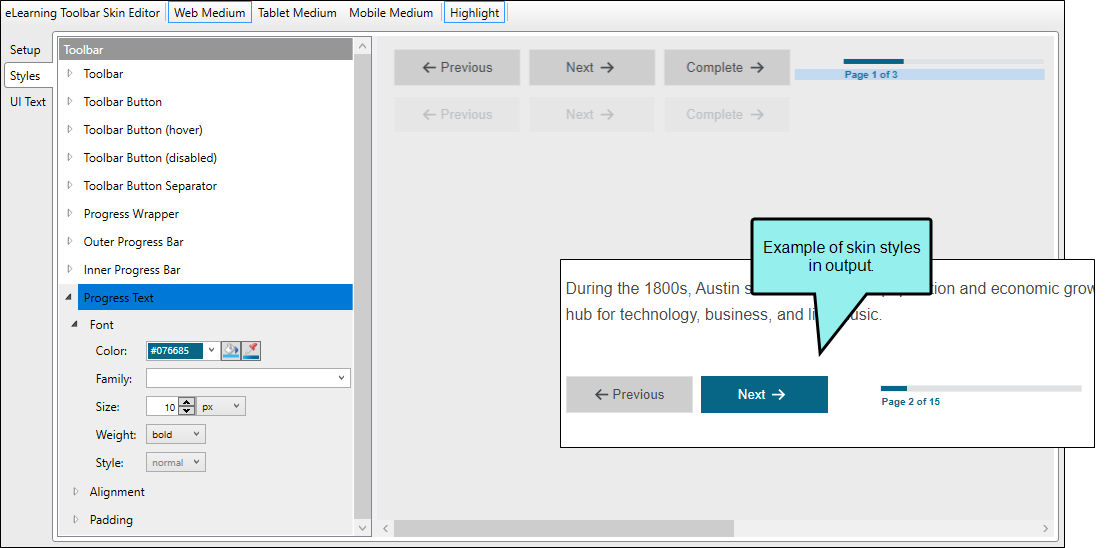1107x548 pixels.
Task: Click the enabled Next preview button
Action: click(592, 68)
